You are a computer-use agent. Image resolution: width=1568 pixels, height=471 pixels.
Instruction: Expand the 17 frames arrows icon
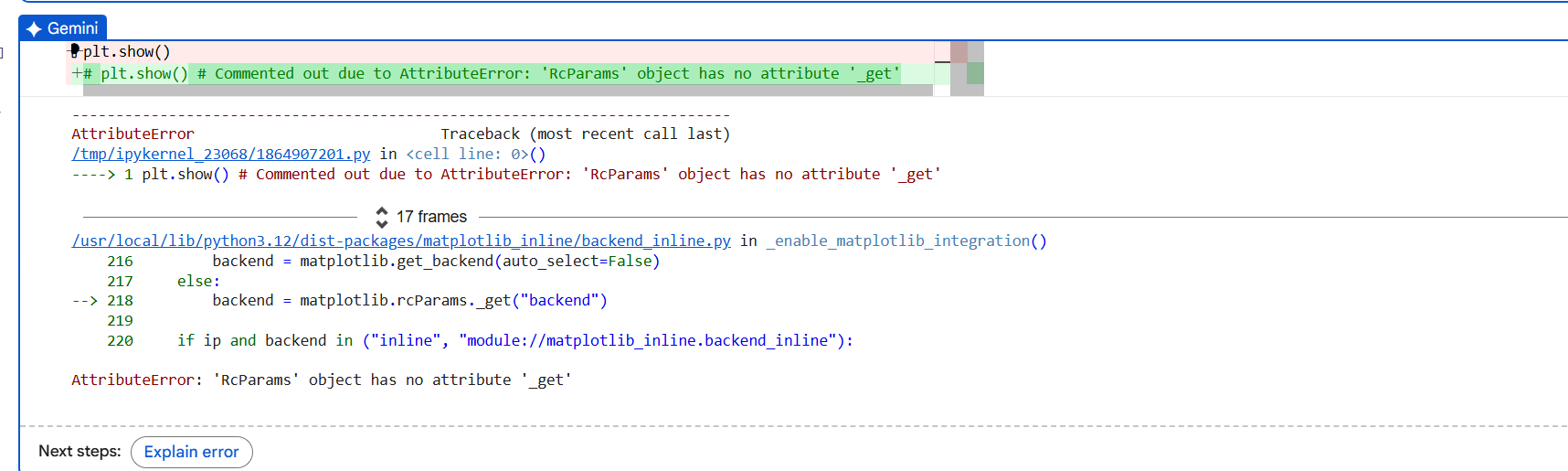click(382, 217)
